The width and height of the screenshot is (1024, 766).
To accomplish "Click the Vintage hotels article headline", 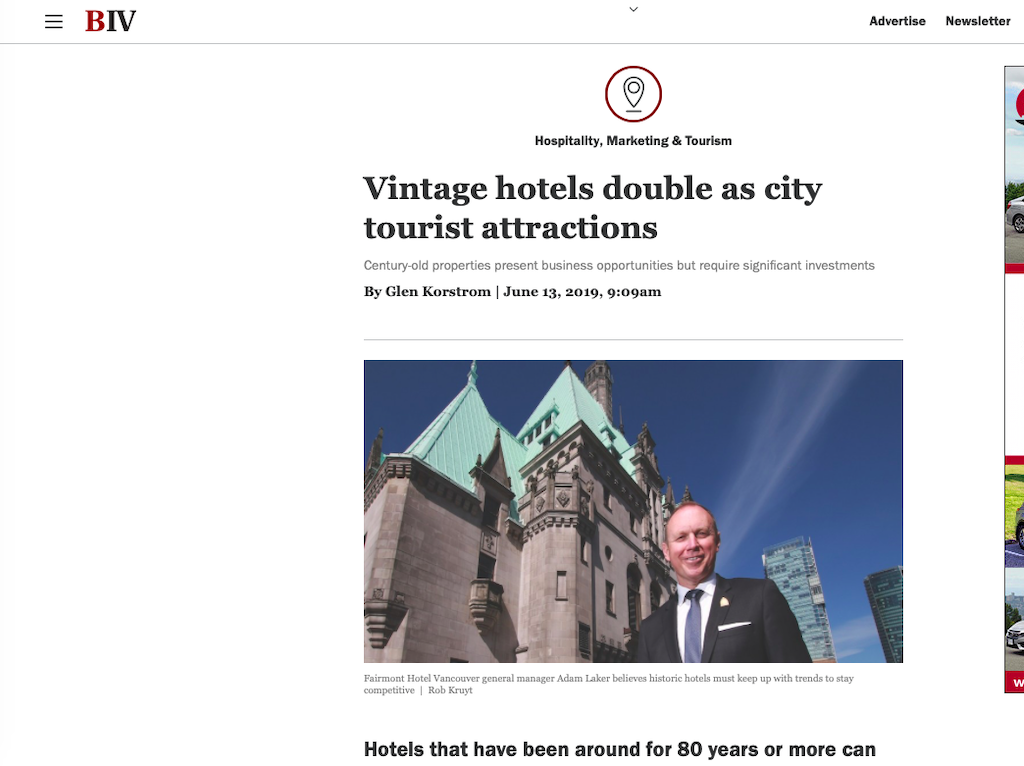I will point(592,208).
